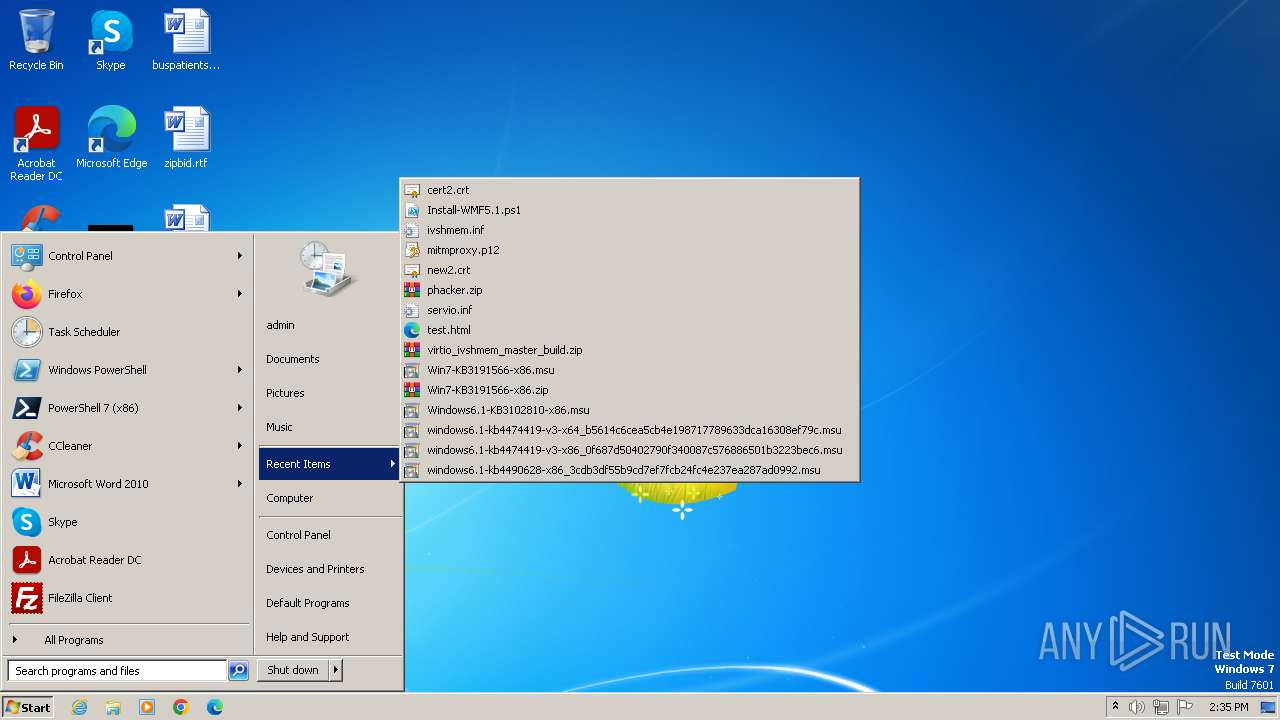Open Documents from Start menu
This screenshot has width=1280, height=720.
click(x=329, y=359)
